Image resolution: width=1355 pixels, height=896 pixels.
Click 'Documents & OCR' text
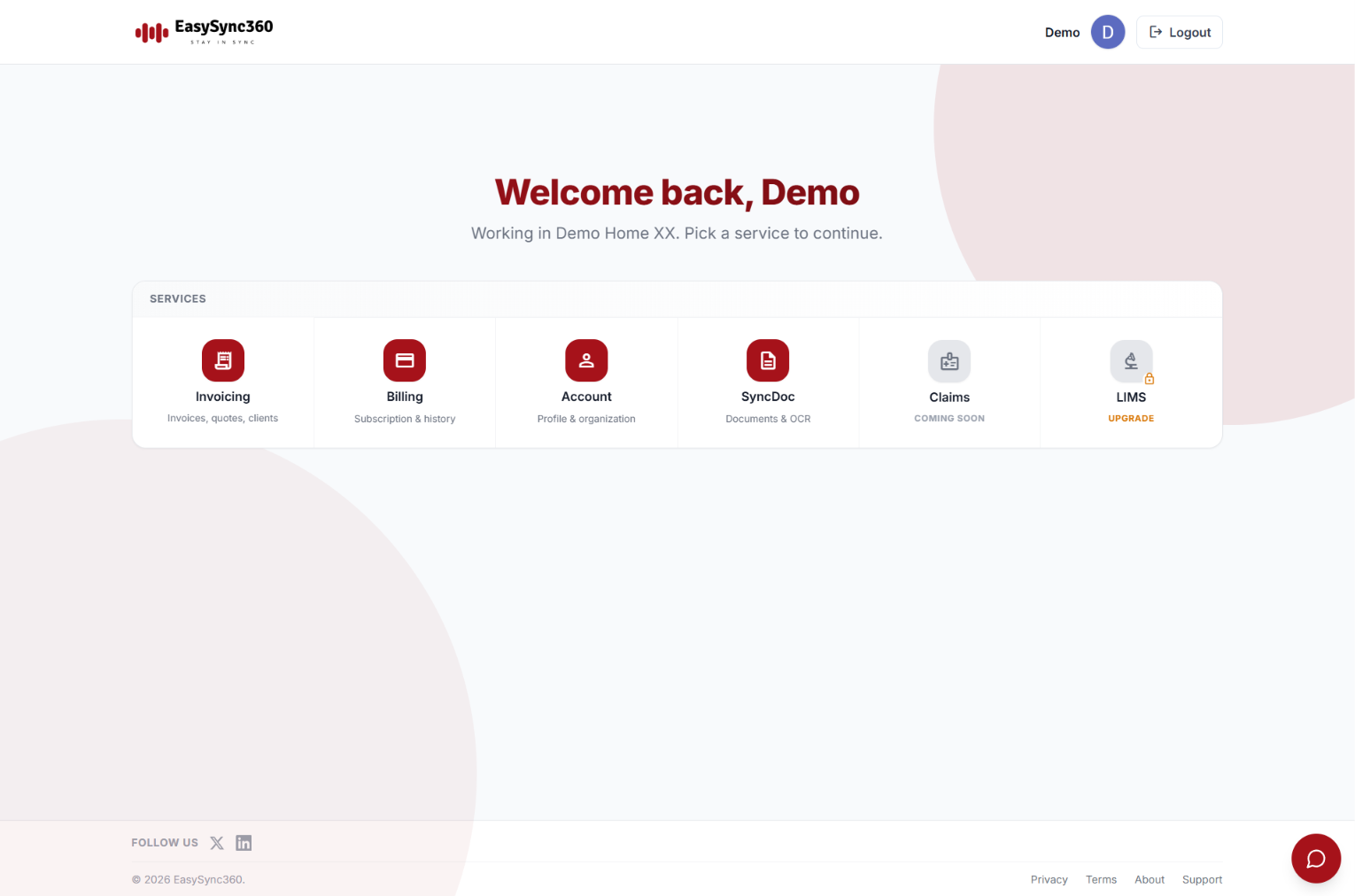[768, 419]
